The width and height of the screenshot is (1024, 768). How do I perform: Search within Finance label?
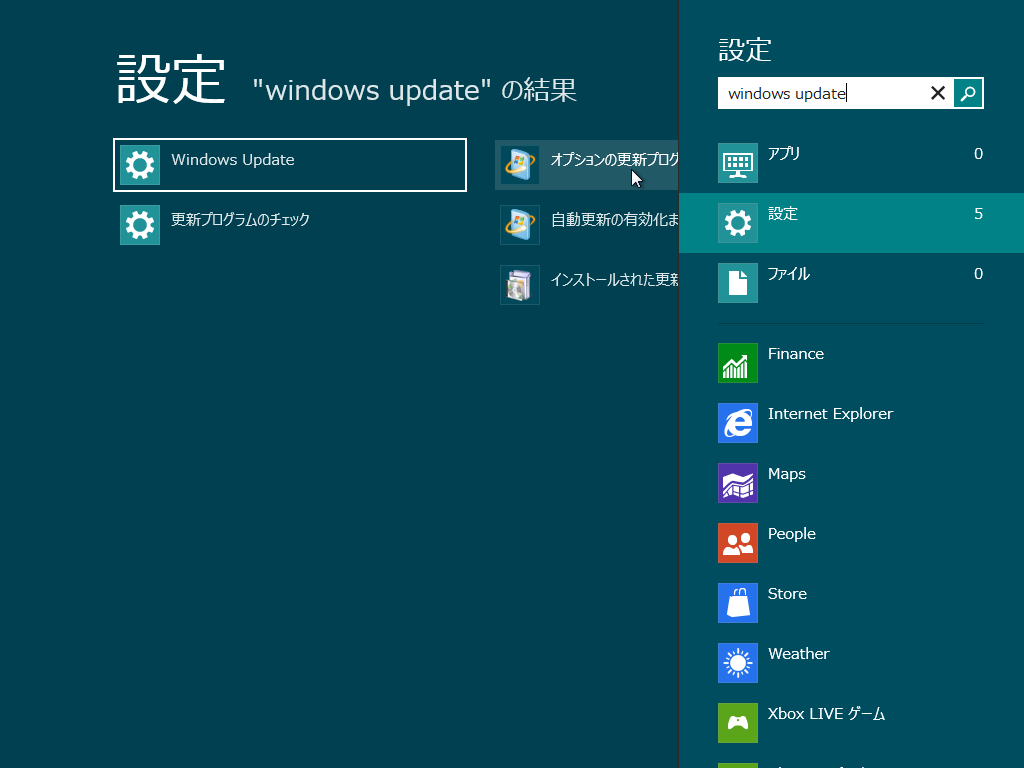point(795,354)
